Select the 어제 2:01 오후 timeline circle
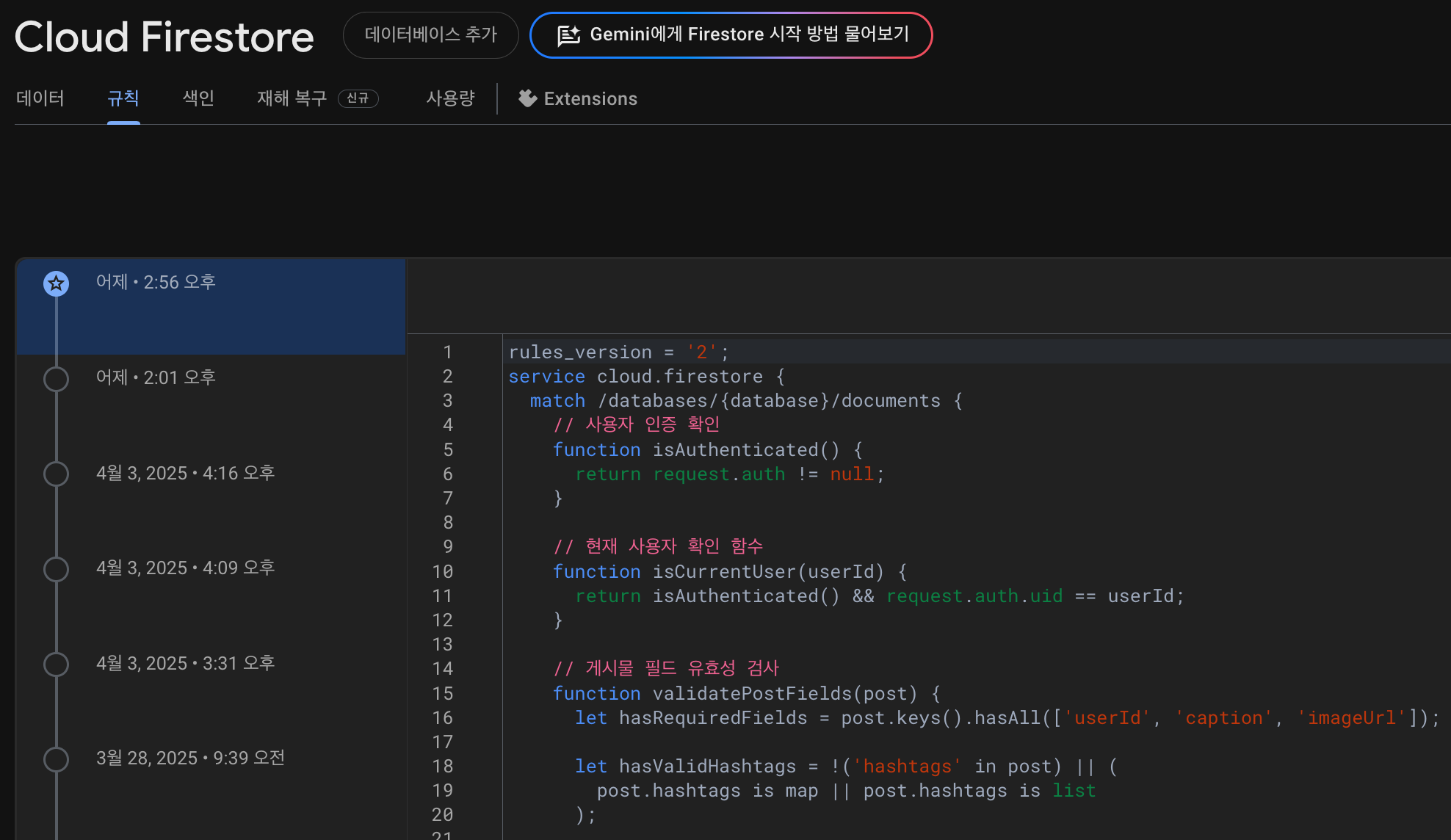 pyautogui.click(x=56, y=379)
